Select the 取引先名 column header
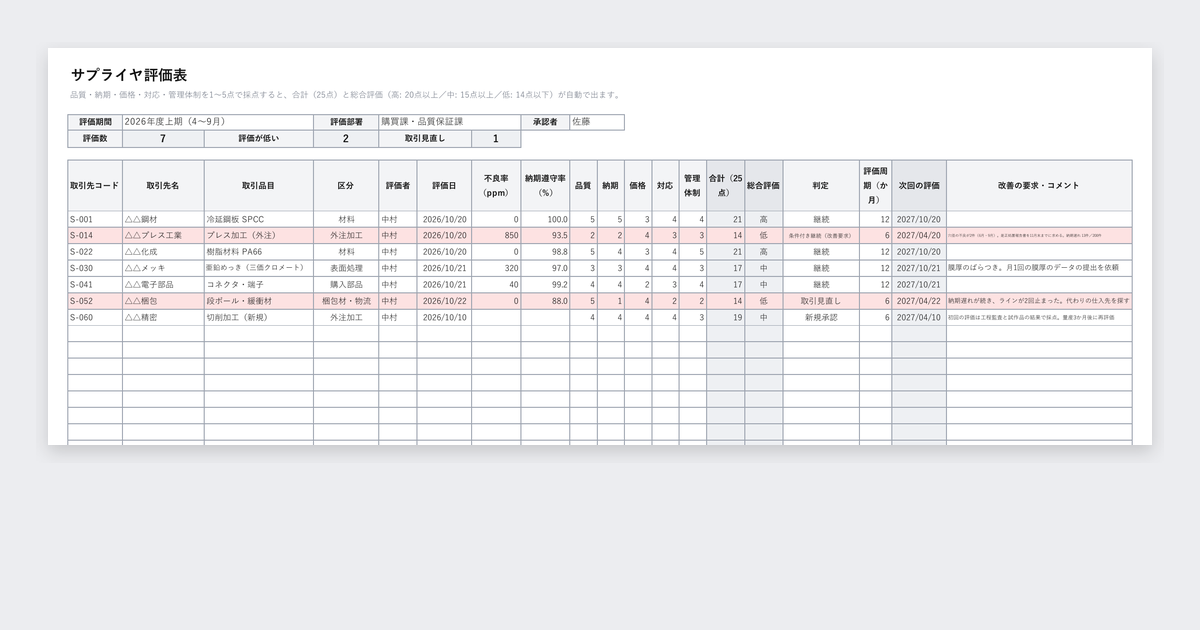This screenshot has width=1200, height=630. [x=163, y=186]
